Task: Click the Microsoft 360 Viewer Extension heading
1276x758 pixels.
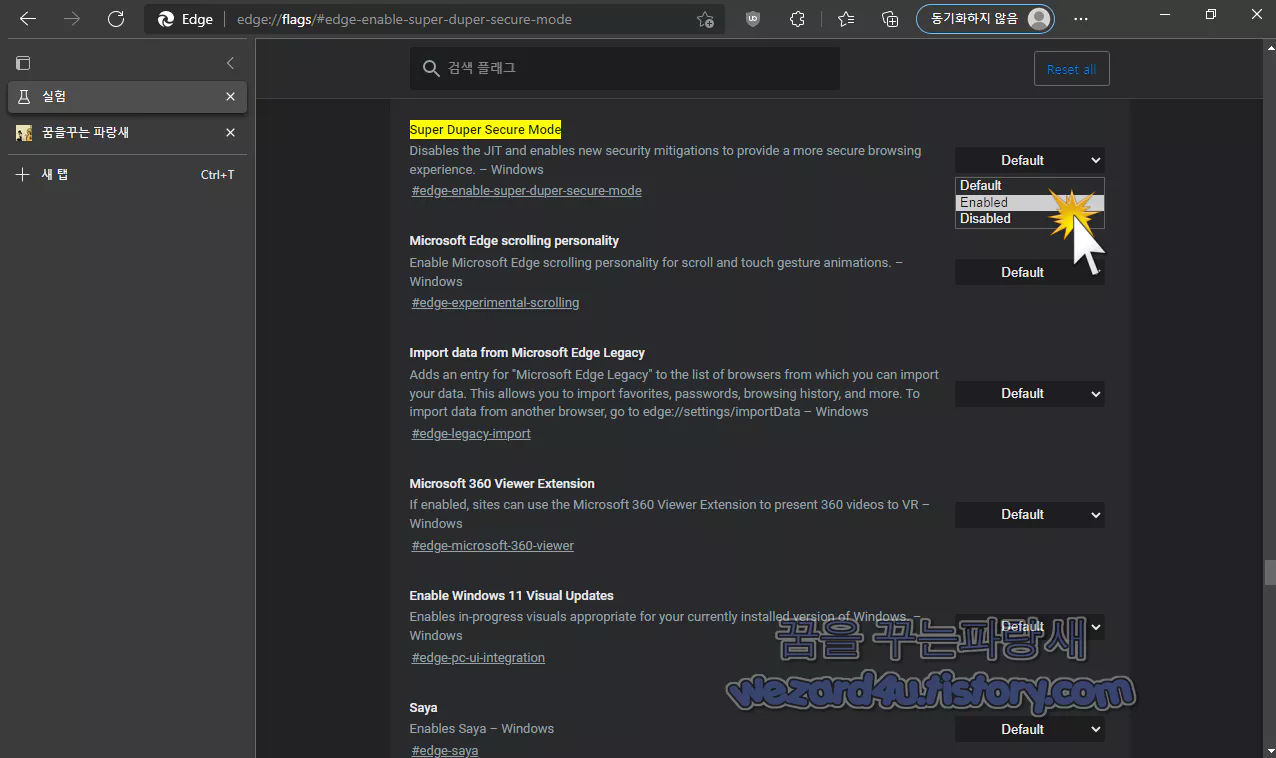Action: click(502, 484)
